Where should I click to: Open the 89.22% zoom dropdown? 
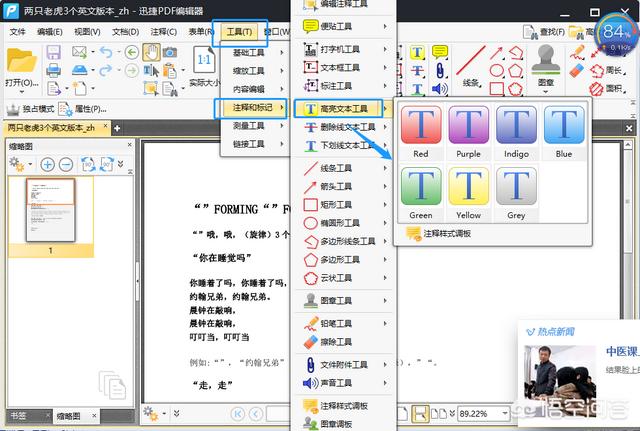pyautogui.click(x=505, y=413)
